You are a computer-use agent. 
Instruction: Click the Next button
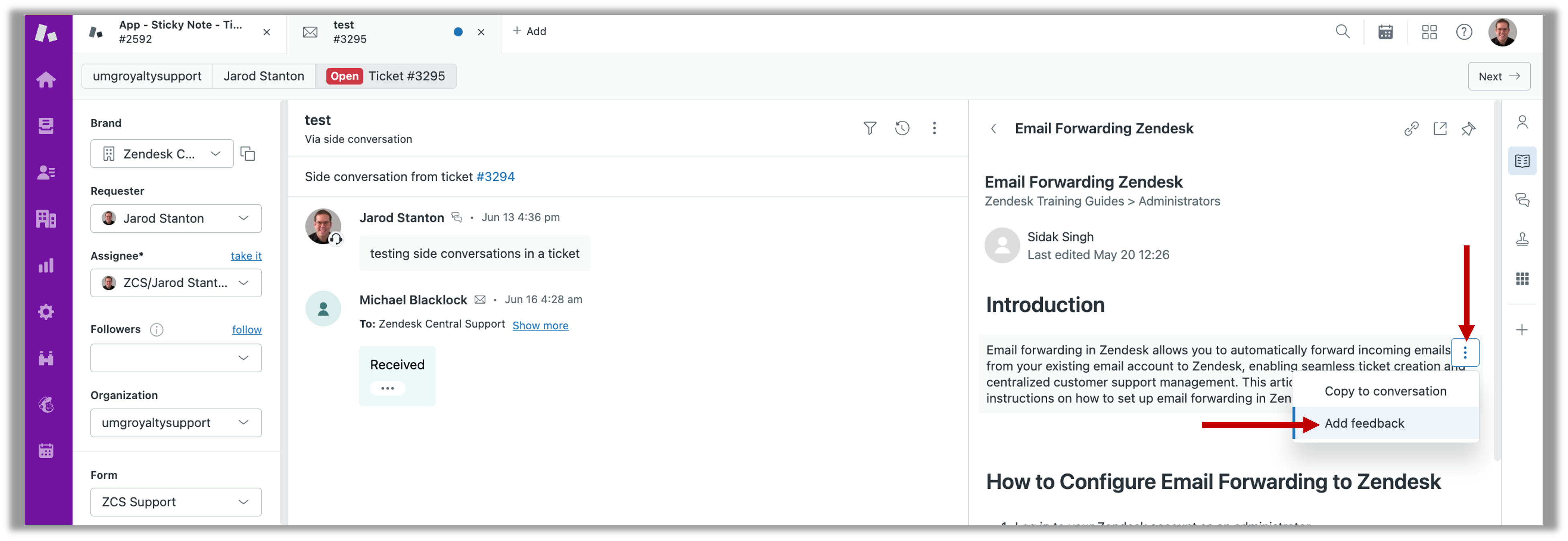[x=1499, y=76]
